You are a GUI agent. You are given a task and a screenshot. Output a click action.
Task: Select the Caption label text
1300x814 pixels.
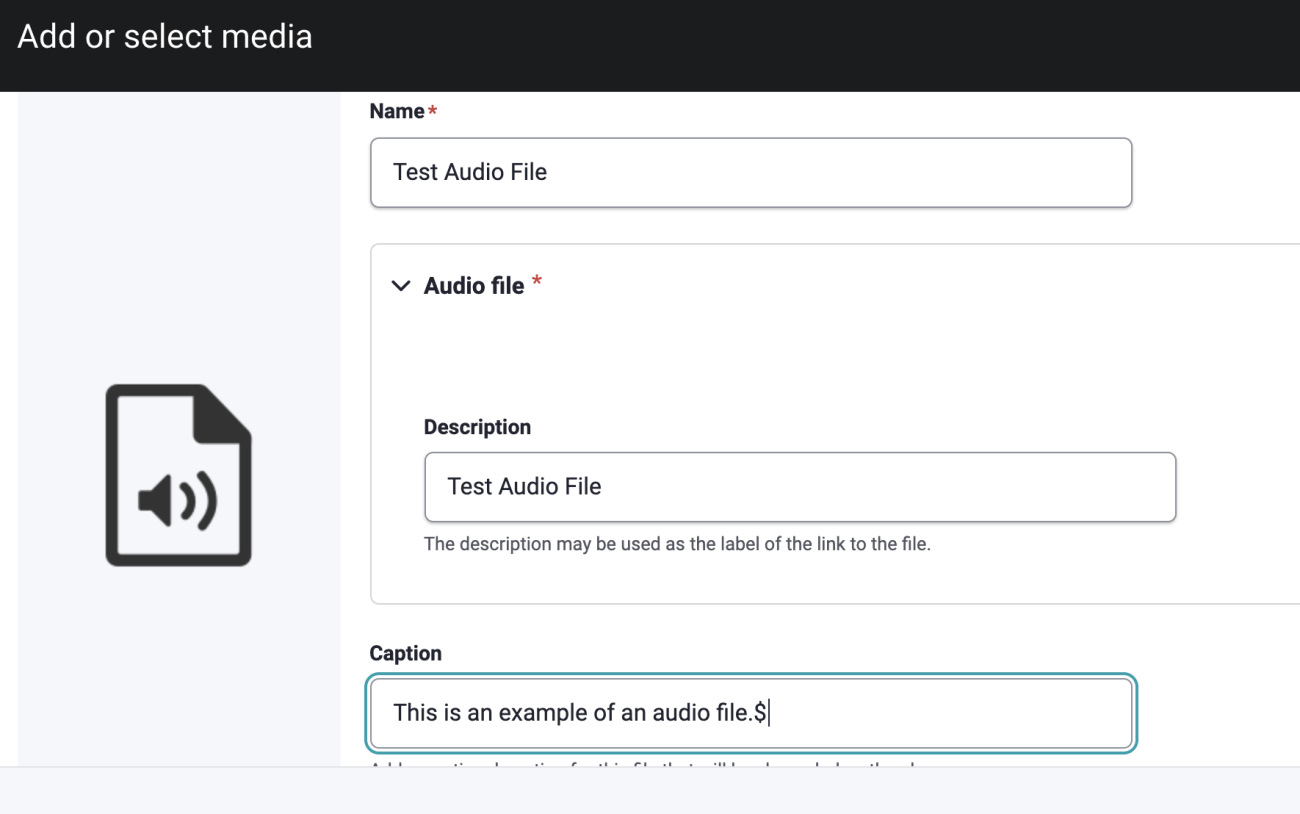tap(405, 653)
